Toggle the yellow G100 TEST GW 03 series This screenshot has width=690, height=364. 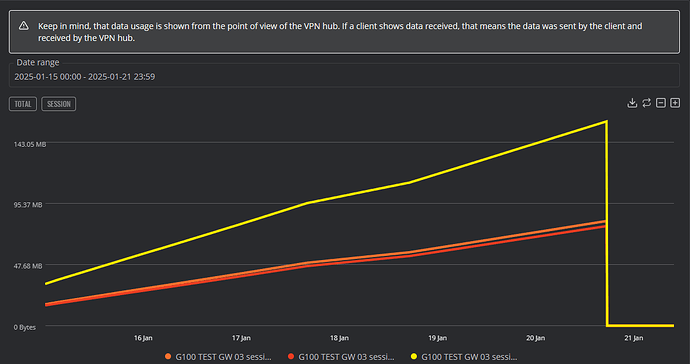point(469,357)
